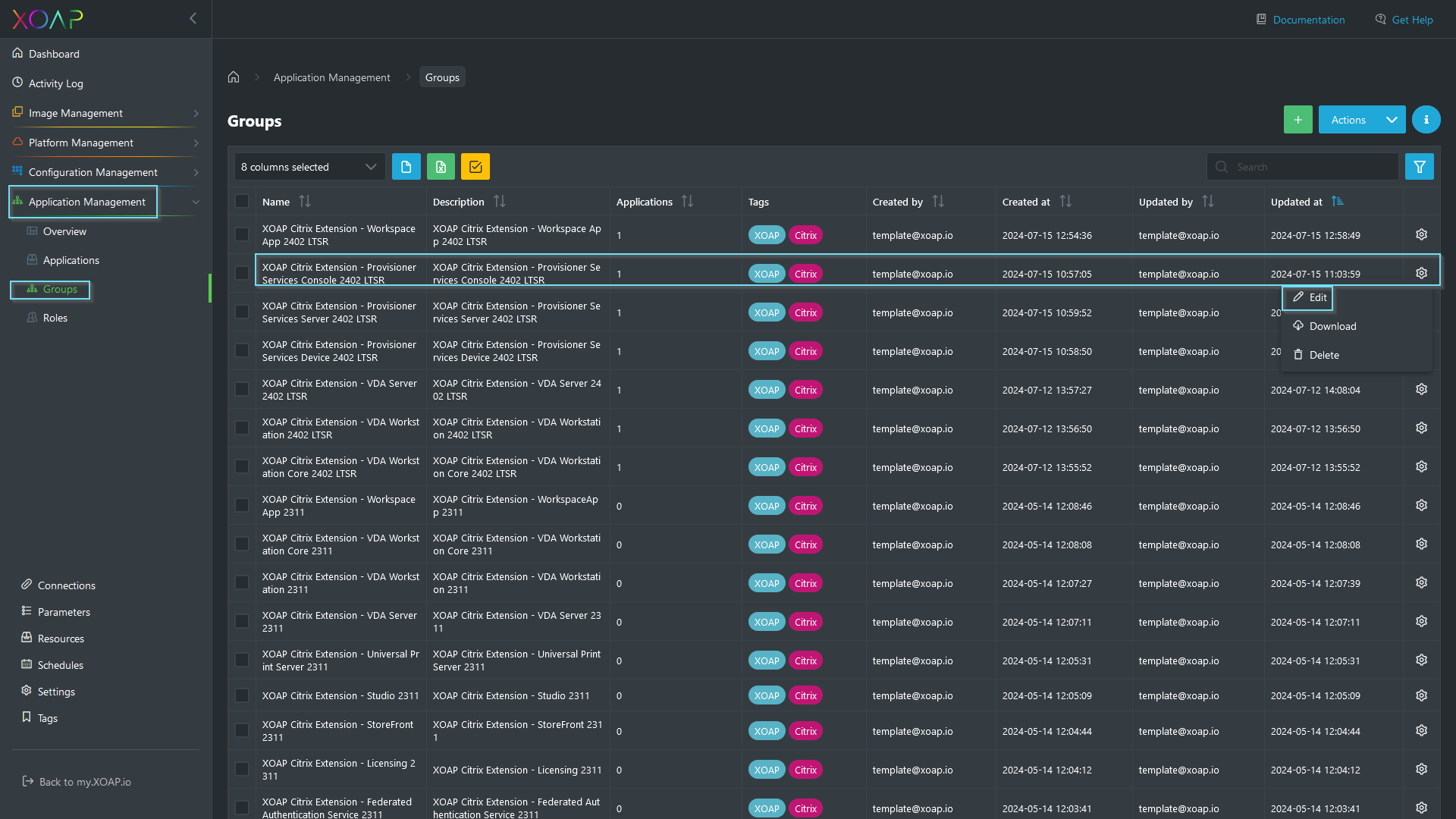Check VDA Server 2402 LTSR row checkbox

(242, 389)
